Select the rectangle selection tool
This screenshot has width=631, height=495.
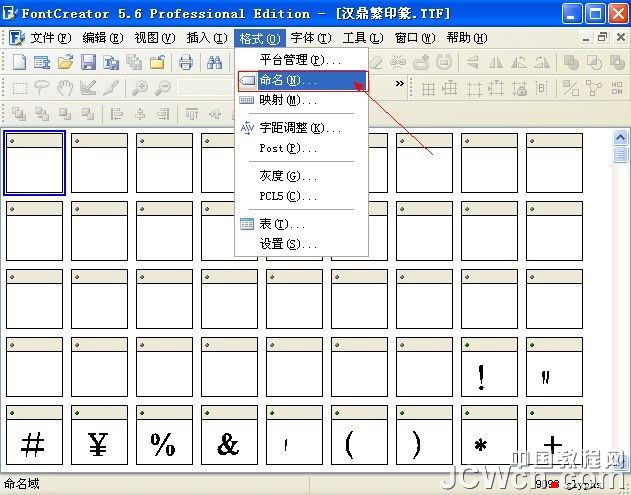point(19,88)
